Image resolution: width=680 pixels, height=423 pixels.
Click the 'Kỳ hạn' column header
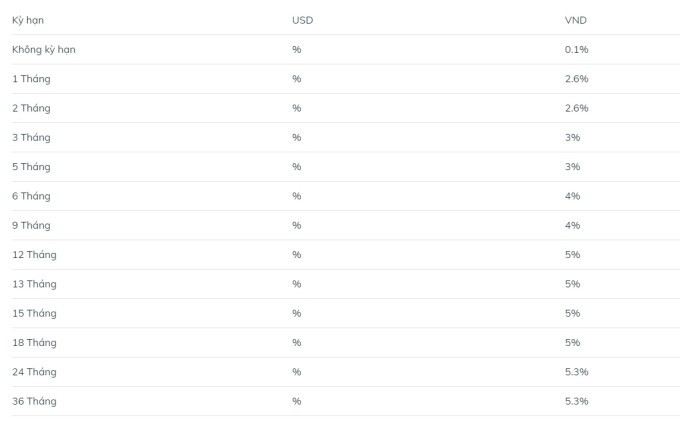(28, 20)
